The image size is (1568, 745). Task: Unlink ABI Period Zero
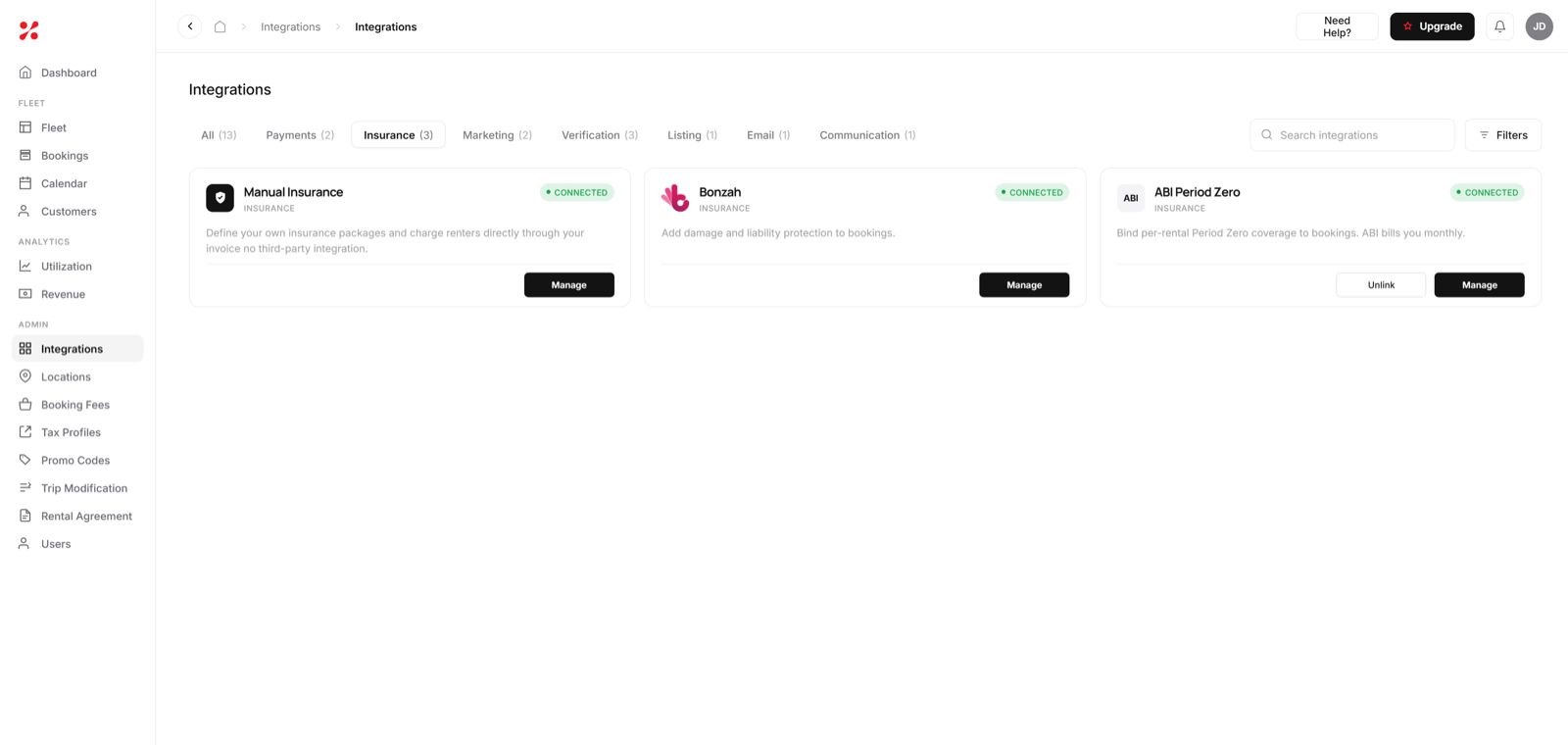(x=1381, y=285)
